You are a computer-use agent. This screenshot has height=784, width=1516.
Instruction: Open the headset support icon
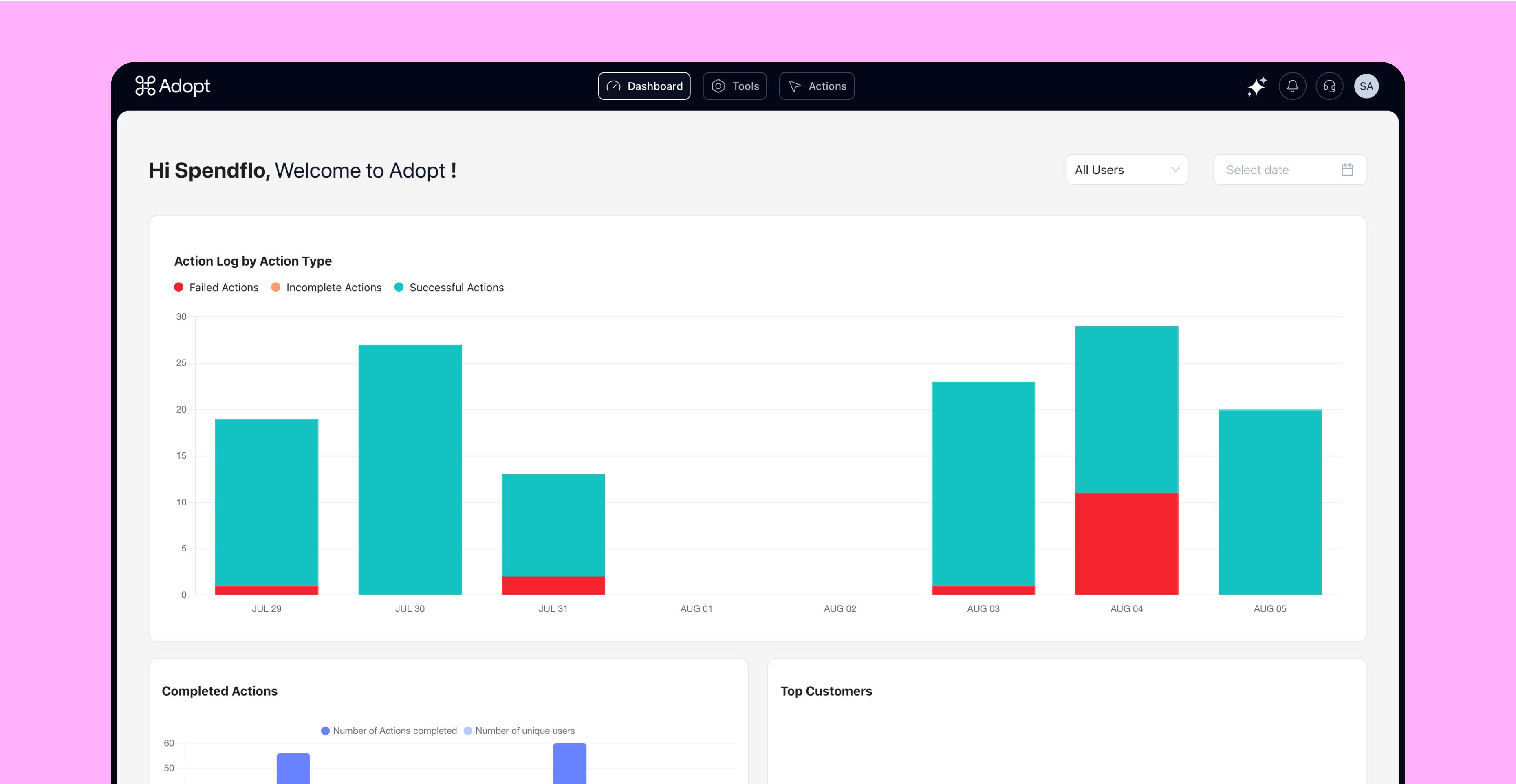1329,86
